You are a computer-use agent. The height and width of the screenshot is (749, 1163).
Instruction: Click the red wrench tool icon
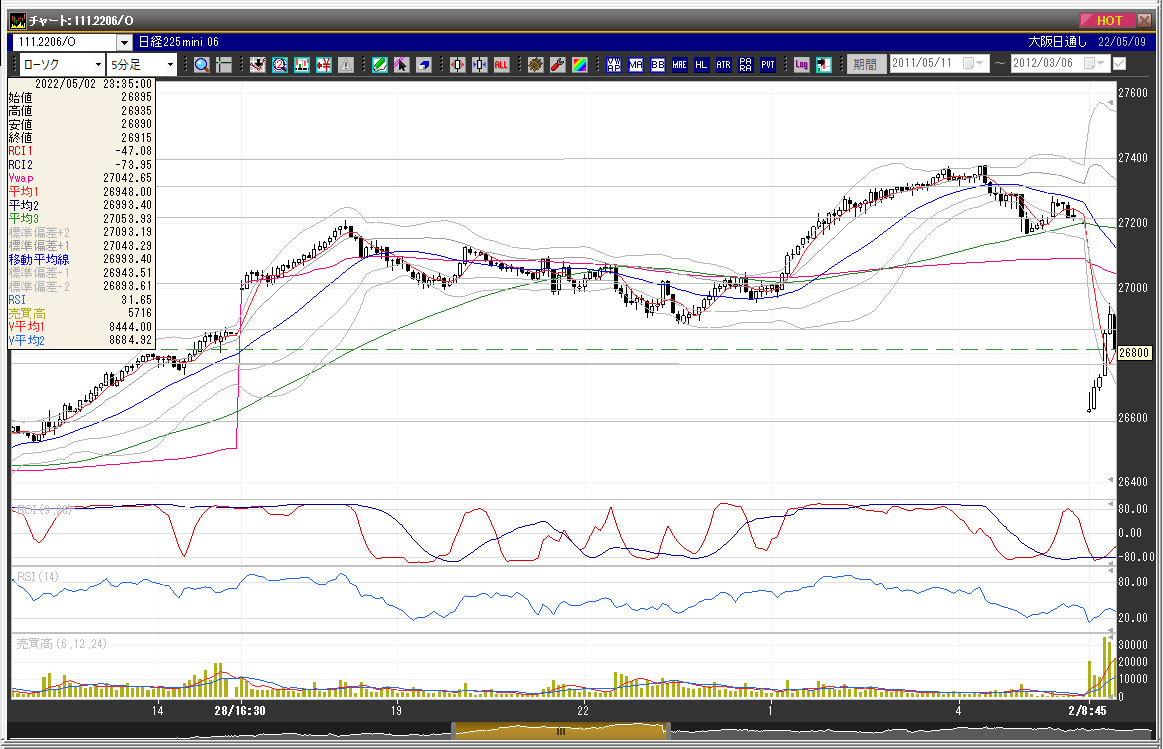(558, 65)
